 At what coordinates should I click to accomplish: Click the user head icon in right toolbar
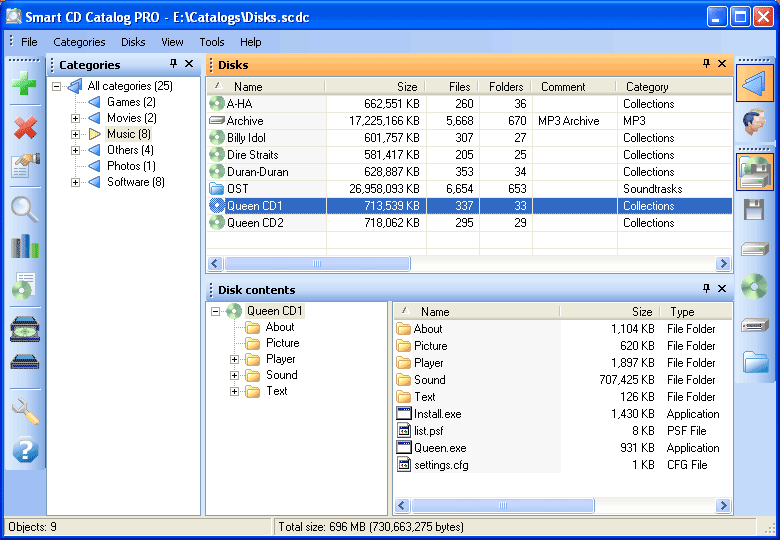coord(755,124)
